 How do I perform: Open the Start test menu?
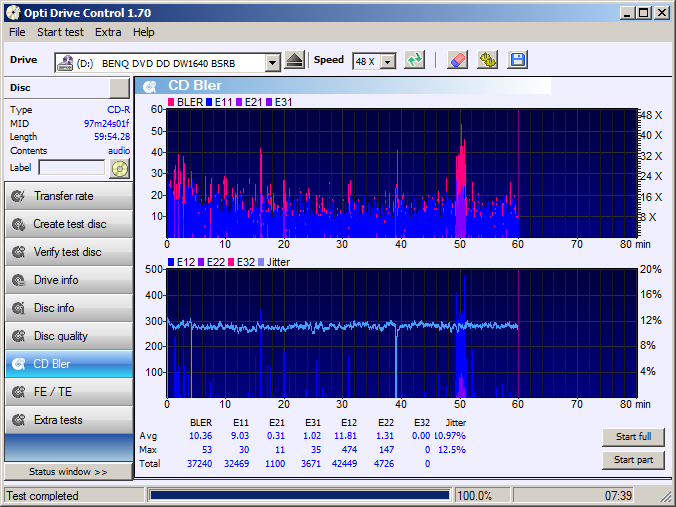pyautogui.click(x=60, y=32)
